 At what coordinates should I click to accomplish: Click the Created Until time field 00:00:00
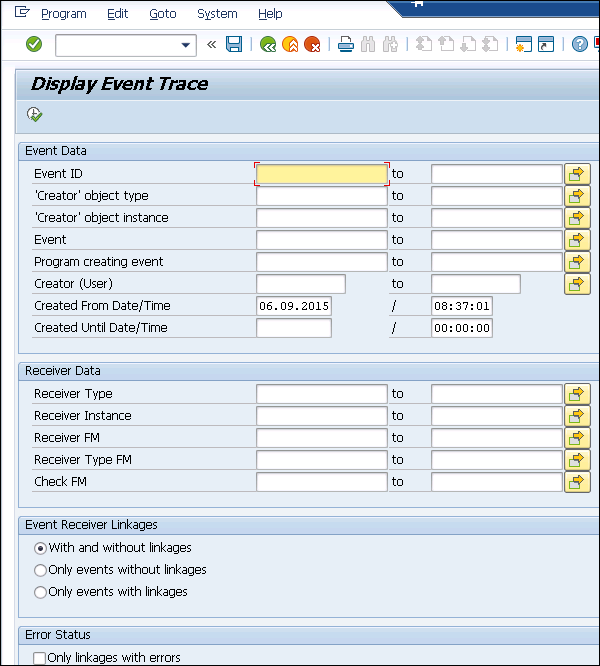[x=462, y=328]
